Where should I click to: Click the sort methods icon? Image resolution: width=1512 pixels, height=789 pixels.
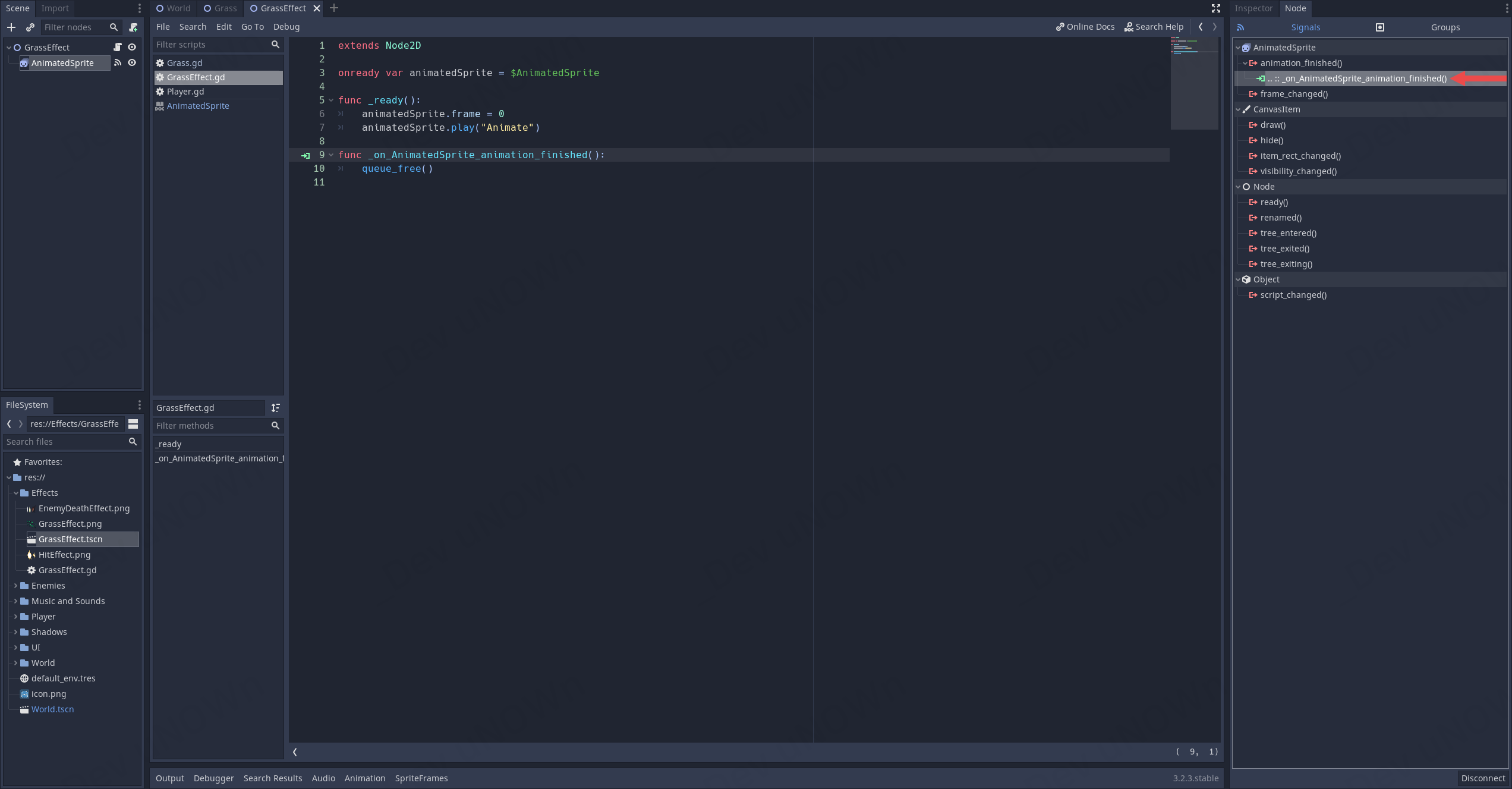click(x=275, y=408)
